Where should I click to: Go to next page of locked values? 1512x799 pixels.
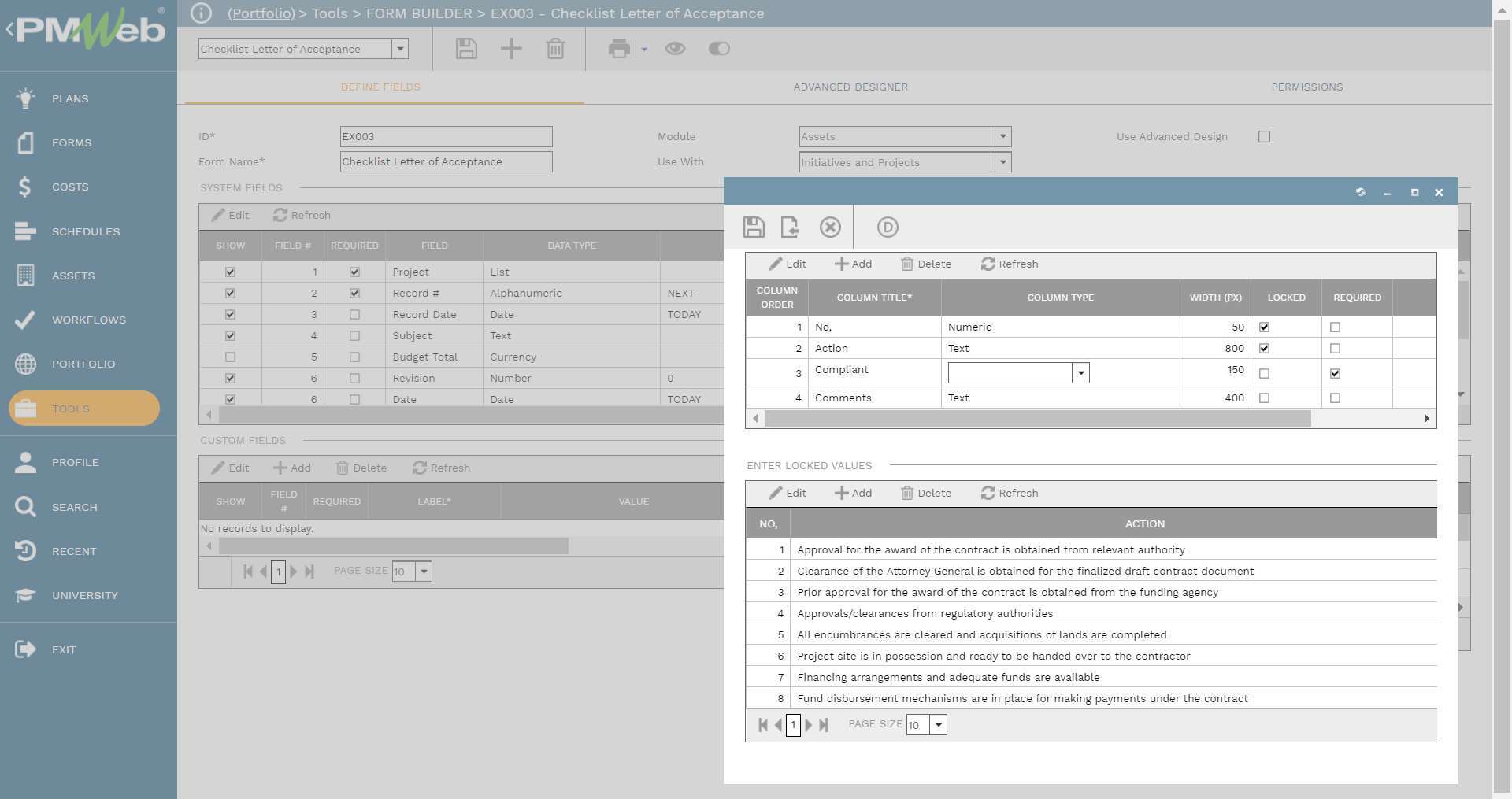pos(808,725)
